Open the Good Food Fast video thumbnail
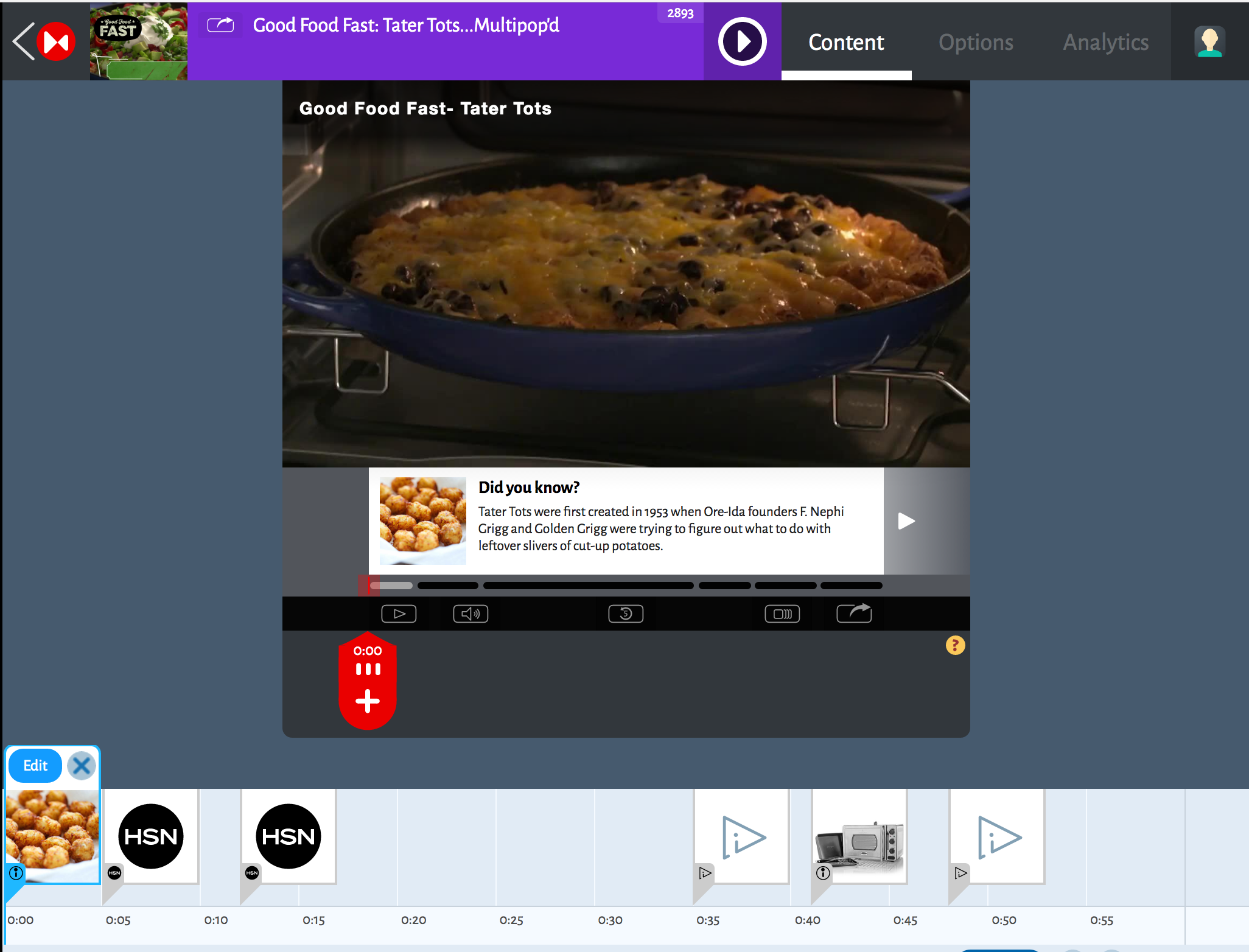 (139, 41)
